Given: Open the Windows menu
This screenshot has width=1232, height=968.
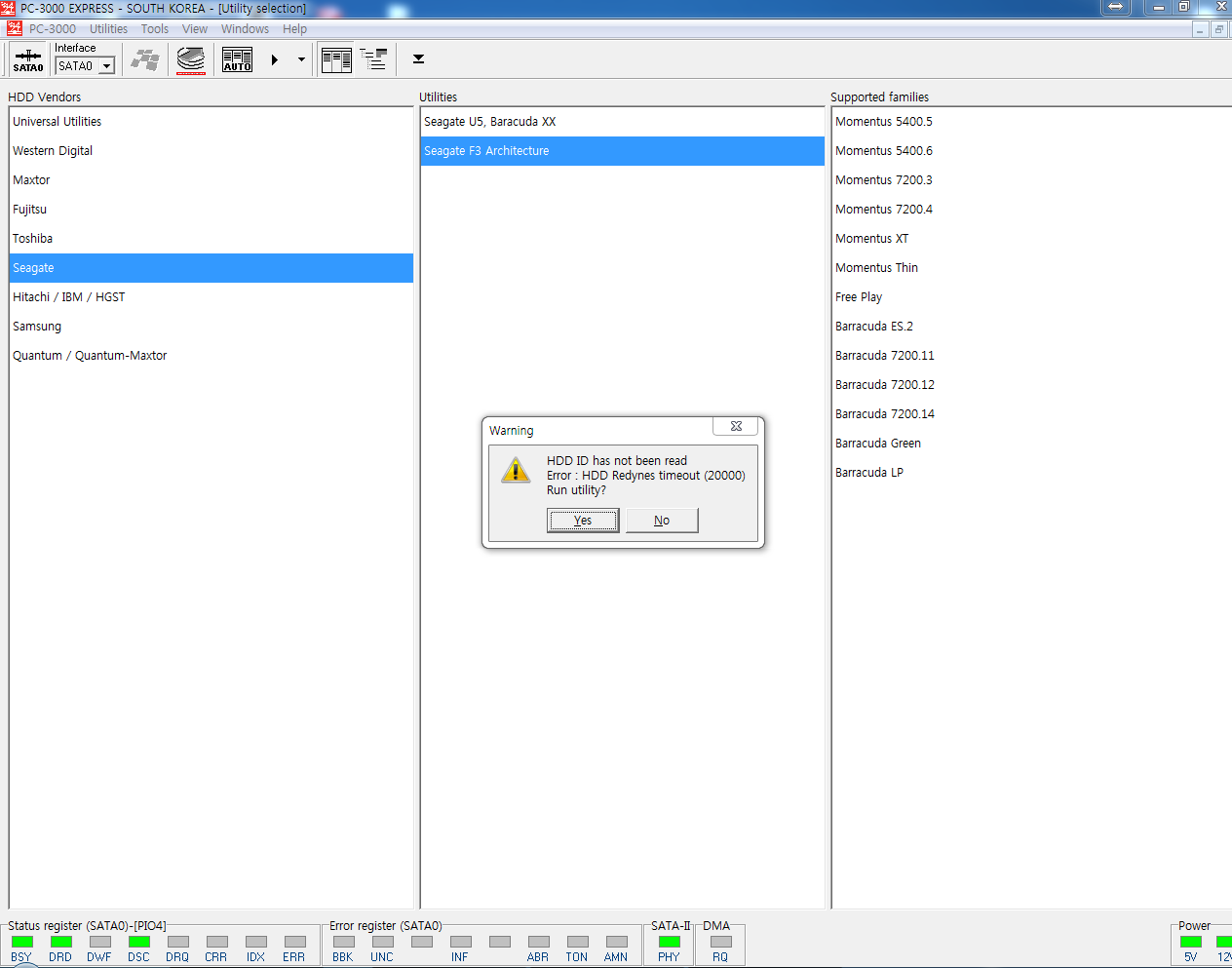Looking at the screenshot, I should coord(245,29).
